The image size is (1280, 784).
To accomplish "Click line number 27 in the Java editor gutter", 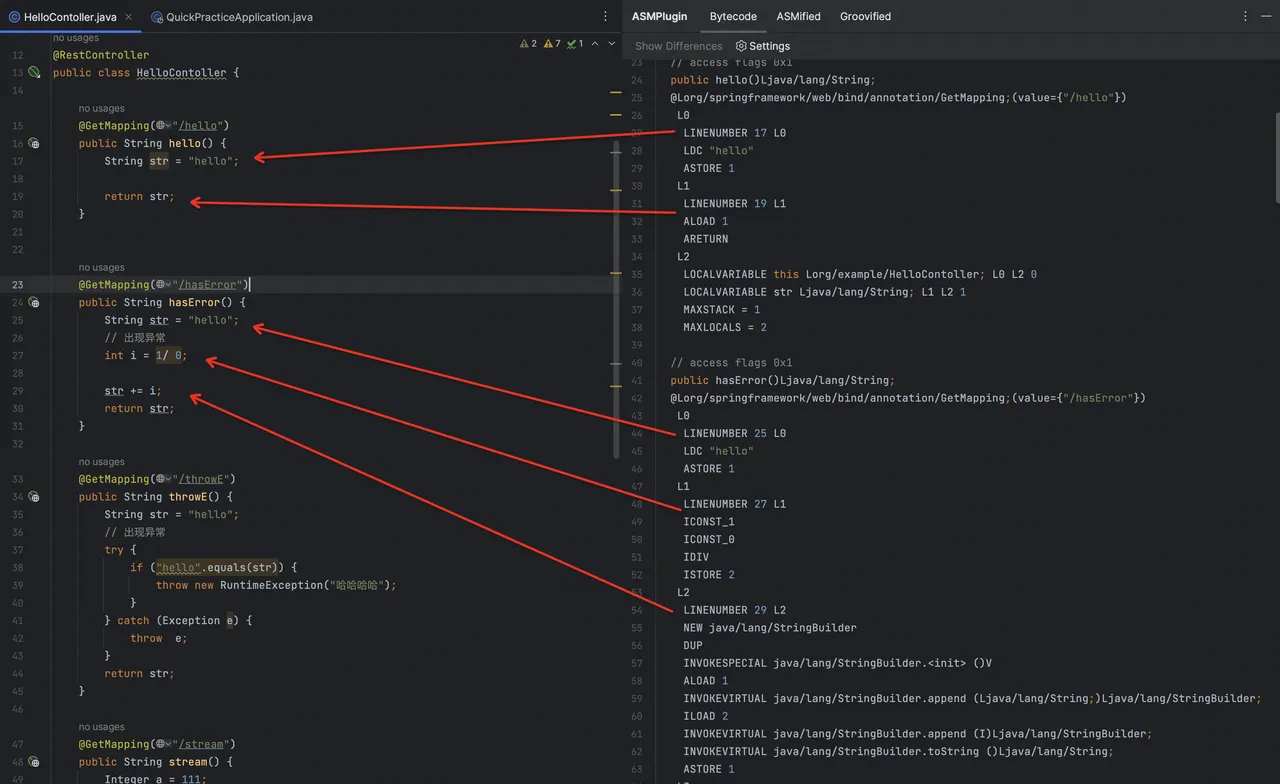I will 18,356.
